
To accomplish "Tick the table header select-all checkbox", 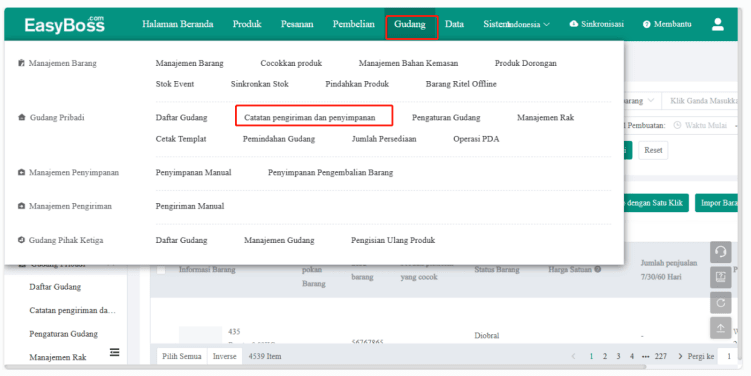I will 161,270.
